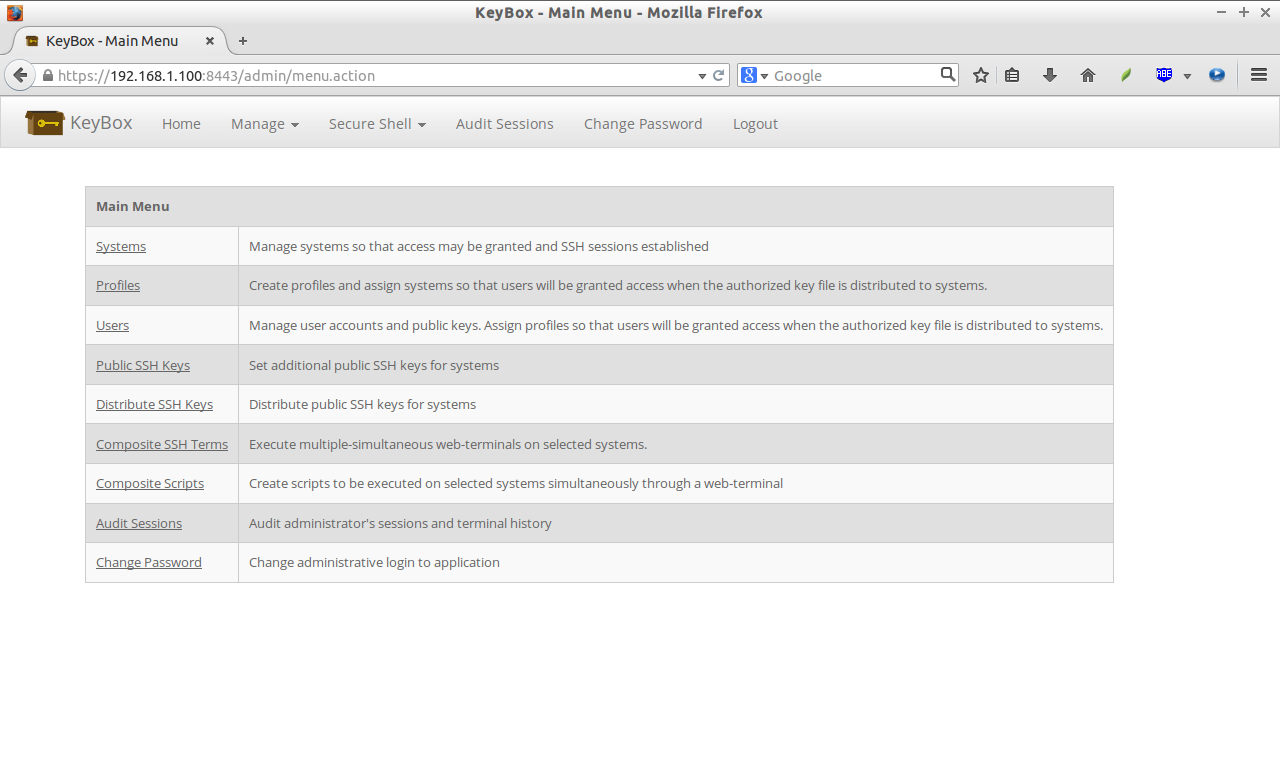Minimize the Firefox window
Viewport: 1280px width, 776px height.
1222,13
